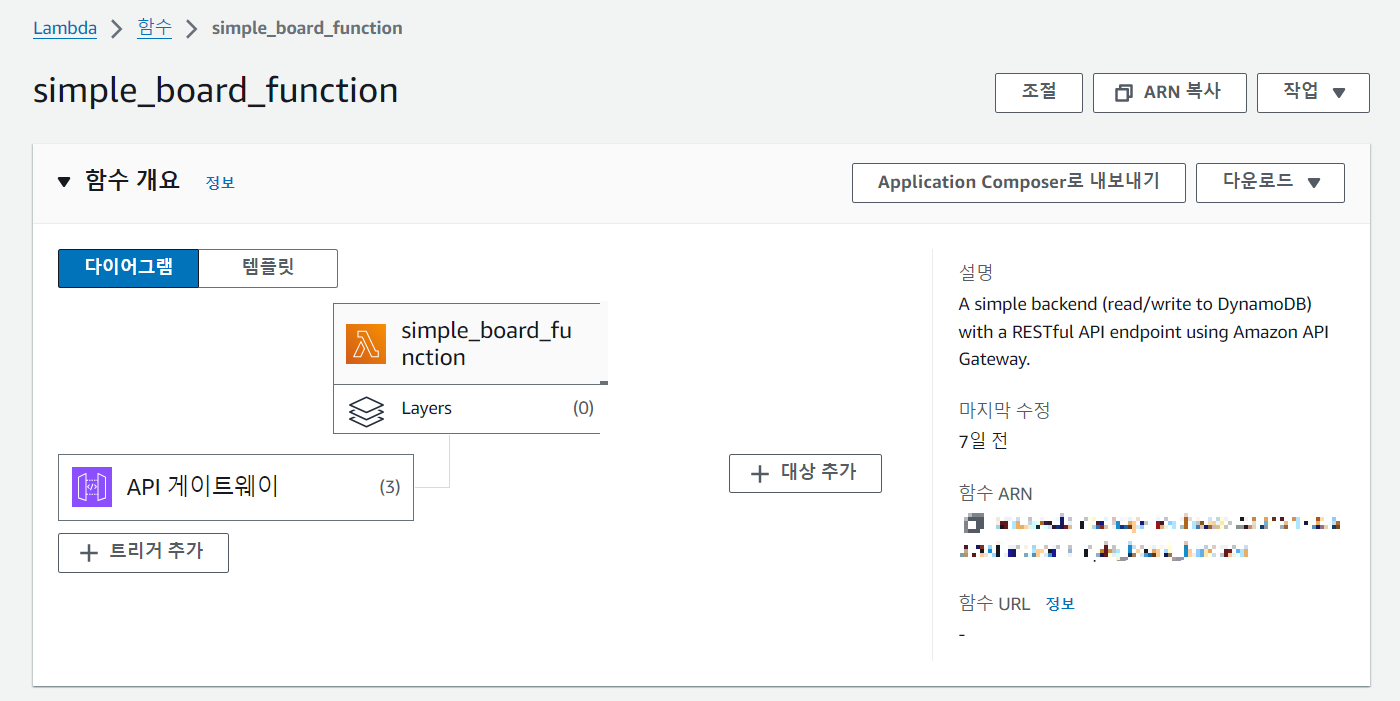Viewport: 1400px width, 701px height.
Task: Copy the ARN with ARN 복사 button
Action: pyautogui.click(x=1170, y=93)
